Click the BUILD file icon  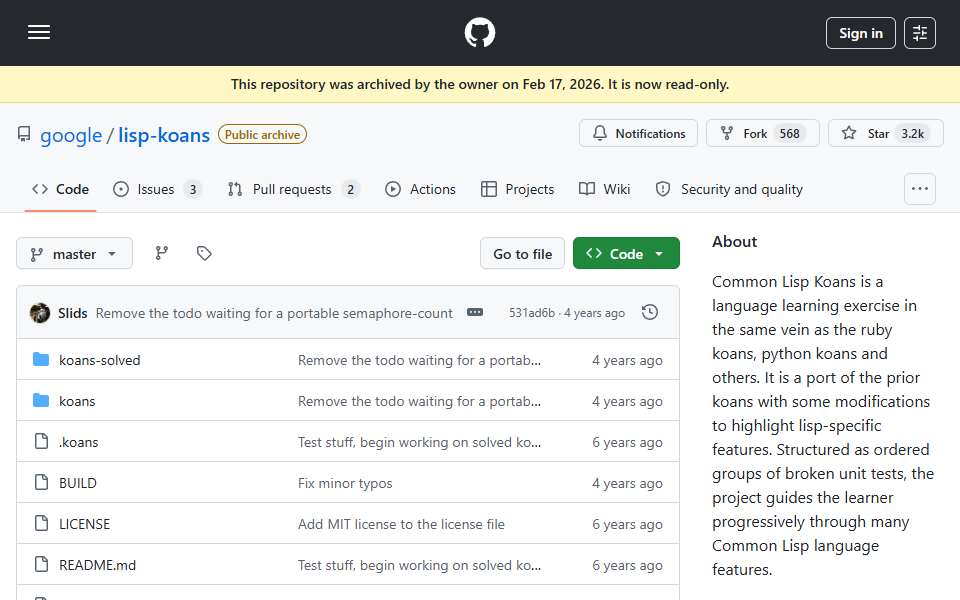click(x=41, y=482)
